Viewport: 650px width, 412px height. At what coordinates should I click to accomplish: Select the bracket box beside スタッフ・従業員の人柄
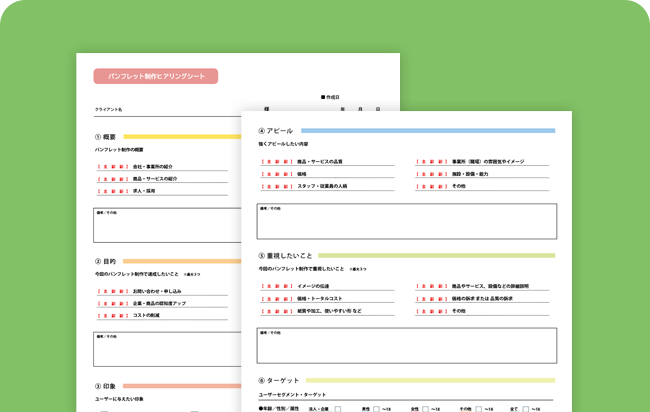pos(277,186)
